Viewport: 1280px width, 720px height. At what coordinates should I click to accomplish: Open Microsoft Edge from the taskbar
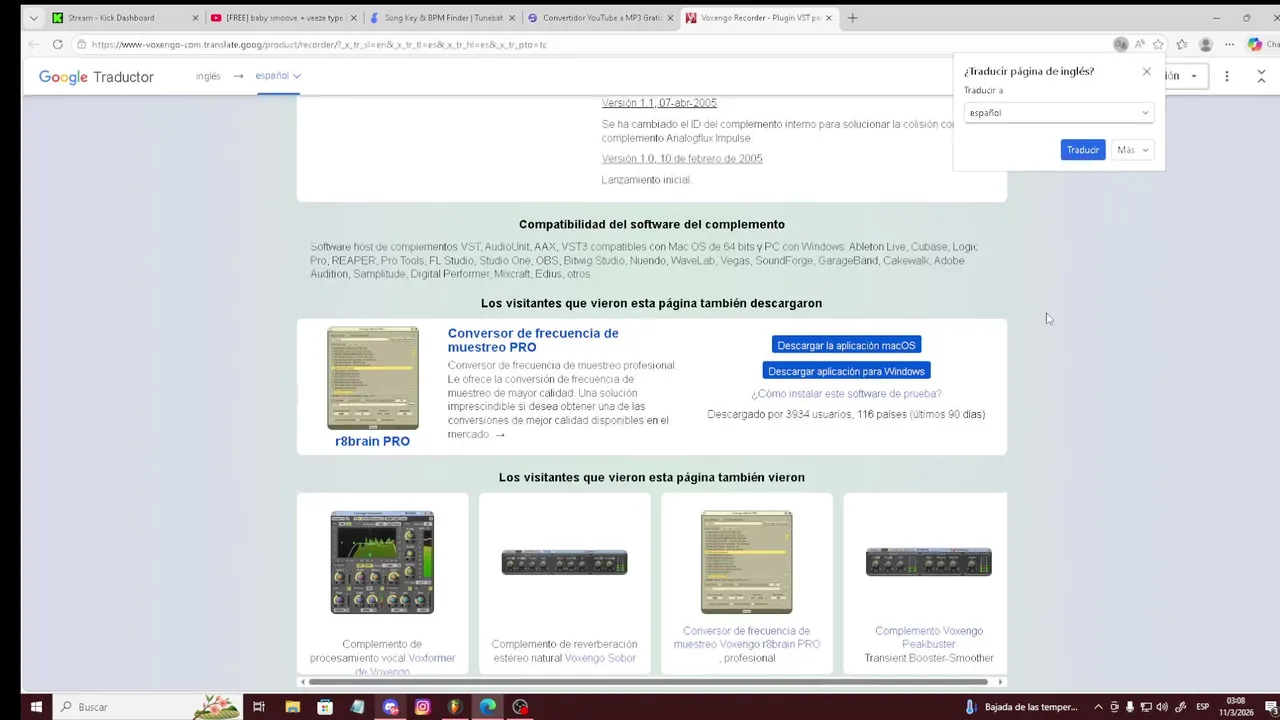pos(487,707)
